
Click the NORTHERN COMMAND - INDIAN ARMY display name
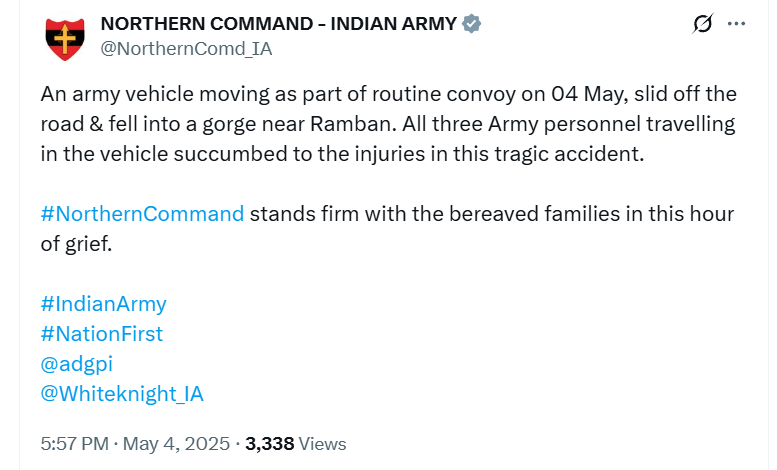coord(280,23)
